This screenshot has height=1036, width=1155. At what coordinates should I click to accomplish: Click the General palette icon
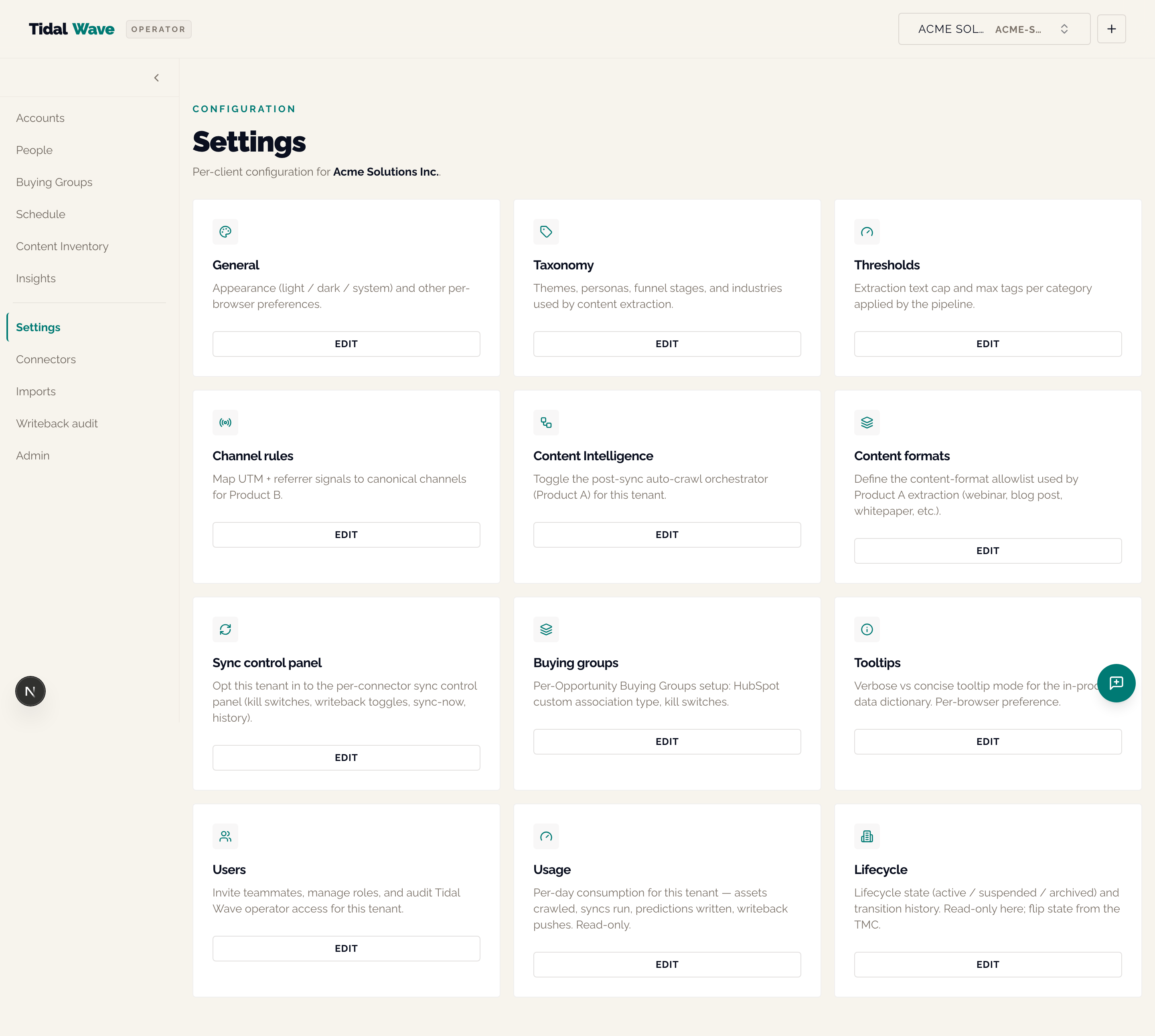tap(225, 232)
